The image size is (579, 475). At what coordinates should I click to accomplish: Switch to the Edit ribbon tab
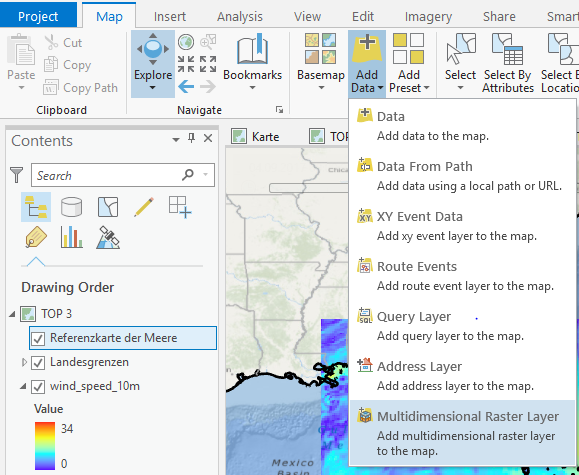point(363,16)
